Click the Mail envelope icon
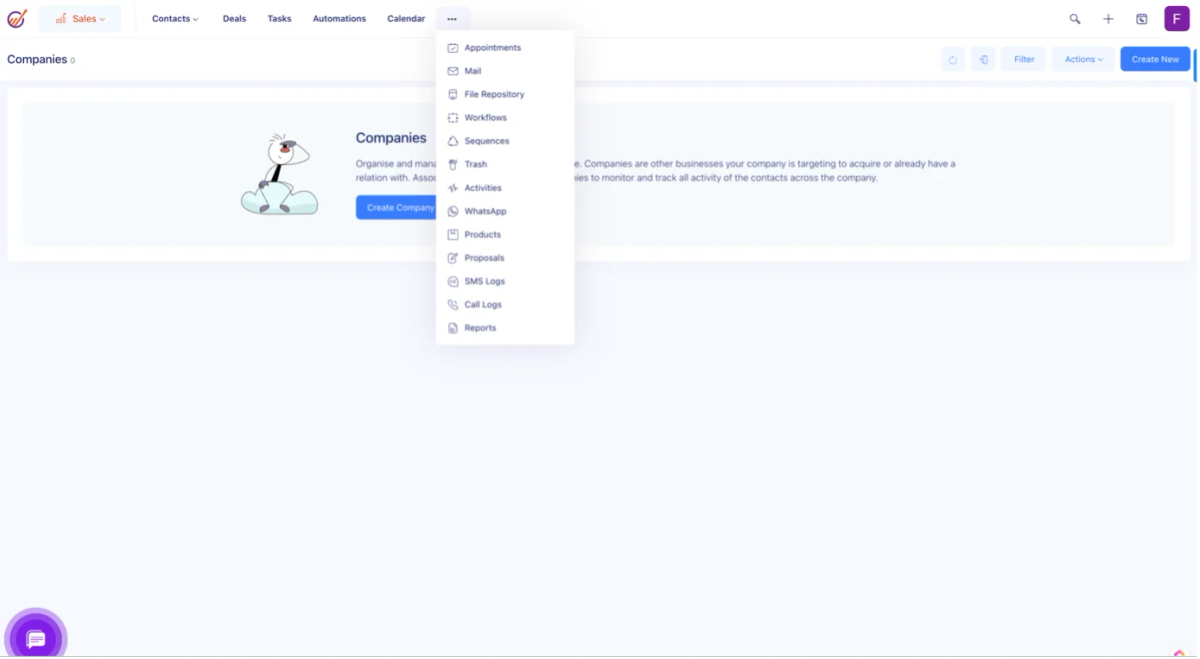The width and height of the screenshot is (1200, 659). 453,71
